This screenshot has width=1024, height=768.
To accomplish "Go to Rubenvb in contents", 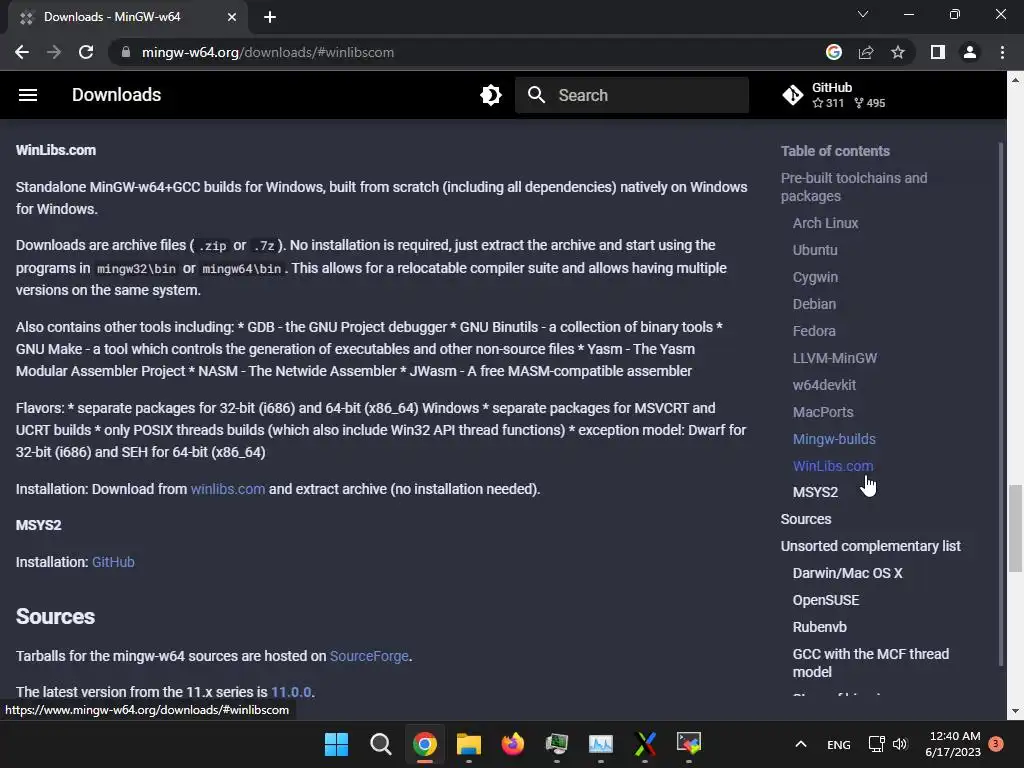I will point(820,628).
